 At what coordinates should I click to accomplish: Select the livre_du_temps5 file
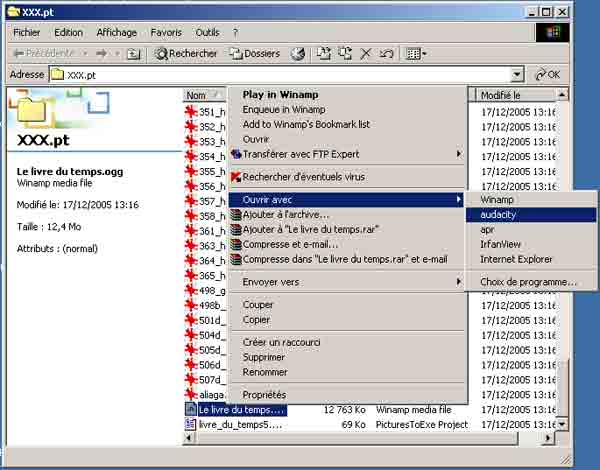point(234,424)
